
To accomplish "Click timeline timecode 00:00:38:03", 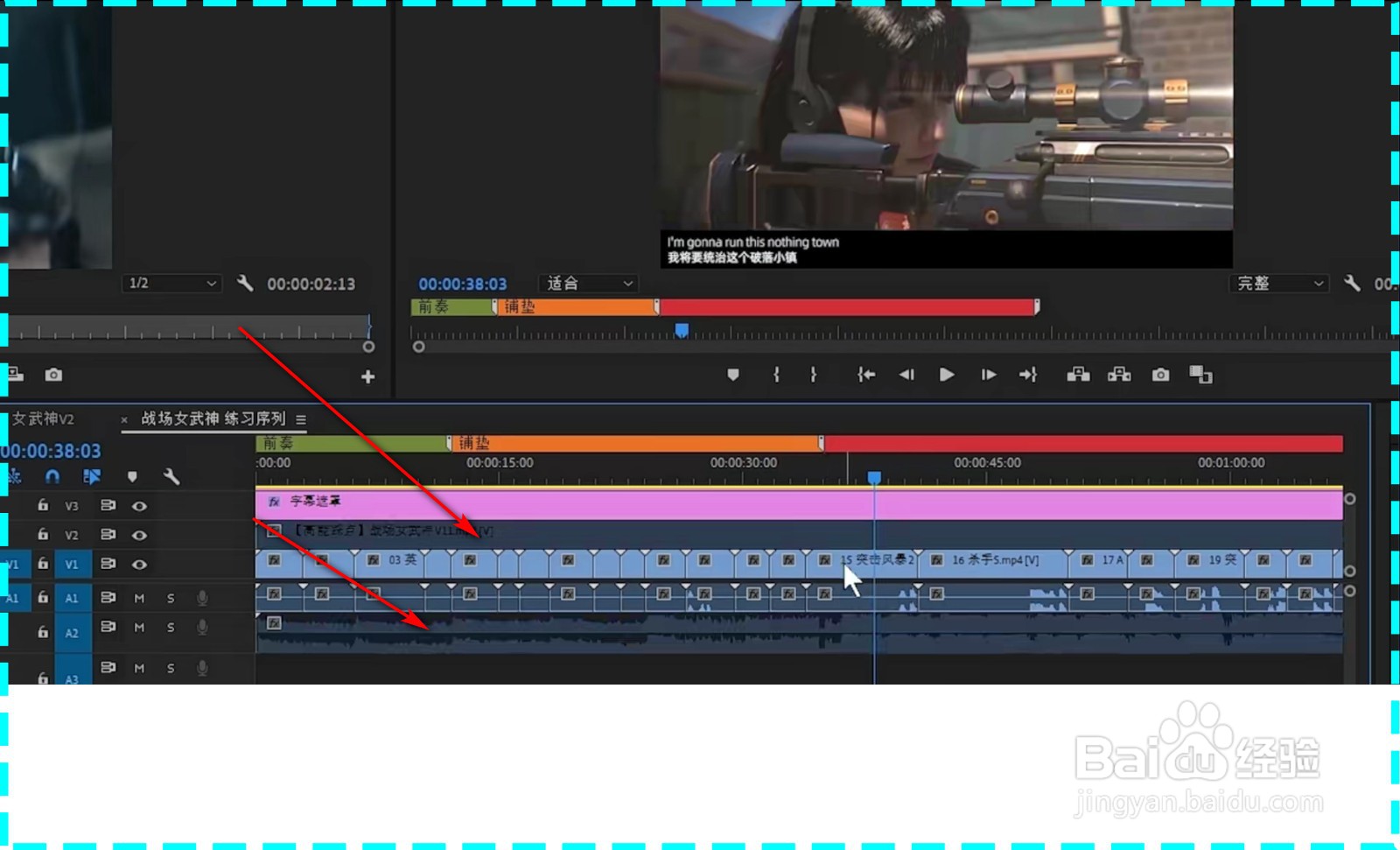I will 51,451.
